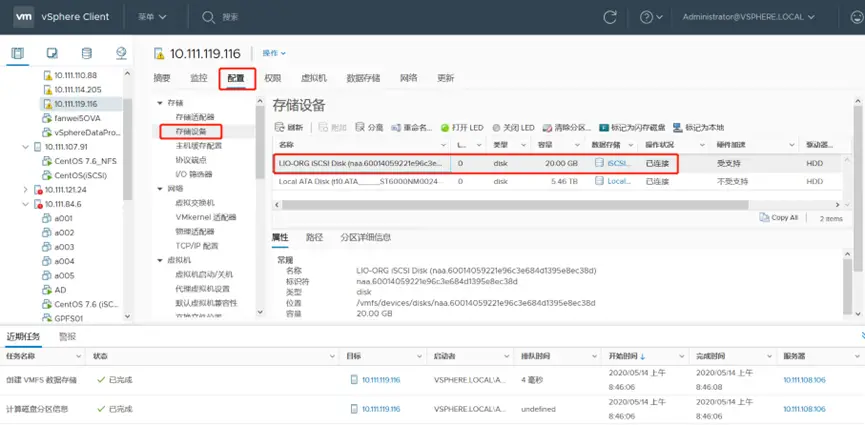
Task: Open the help question mark menu
Action: point(650,17)
